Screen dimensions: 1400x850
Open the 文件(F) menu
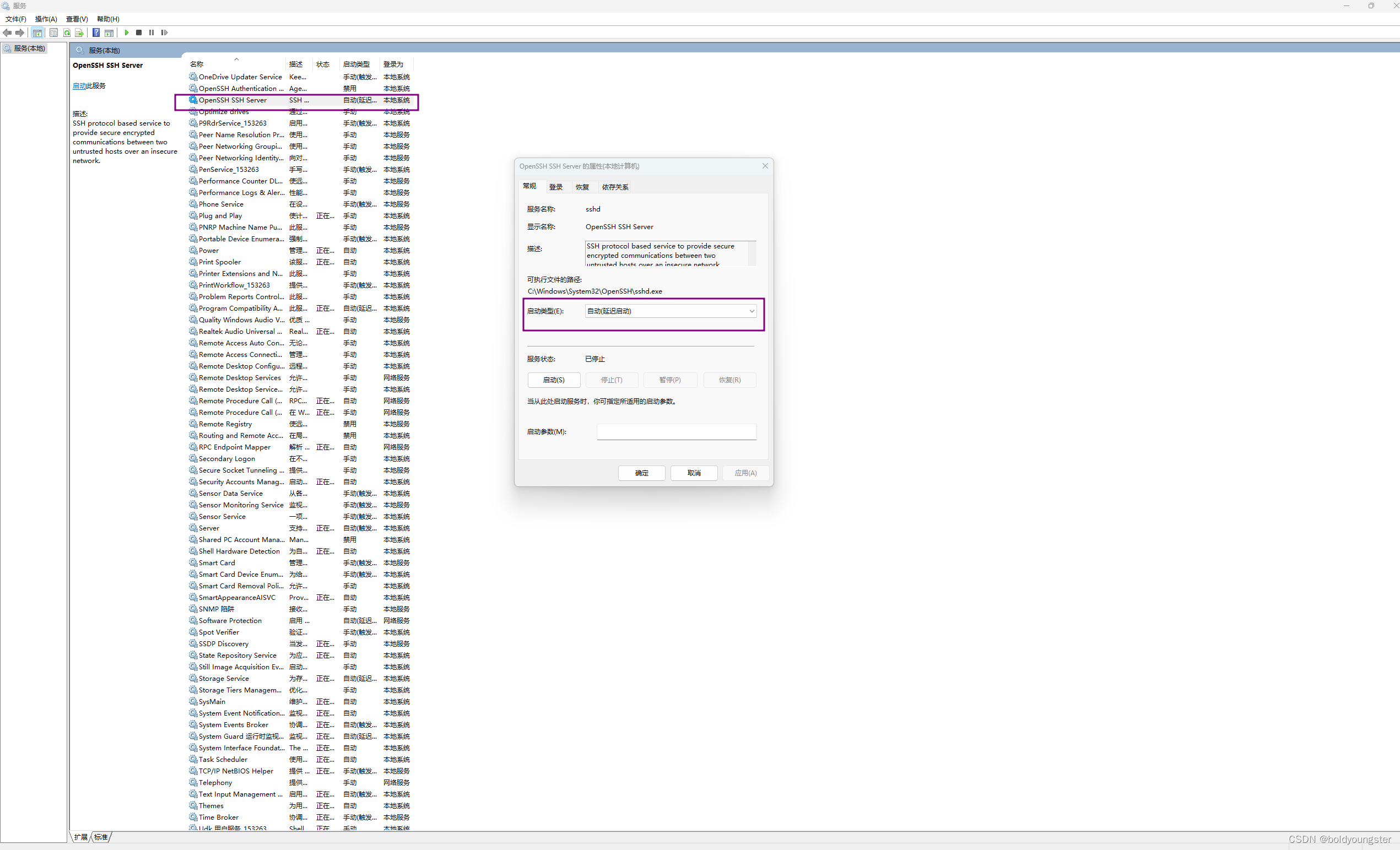[16, 19]
